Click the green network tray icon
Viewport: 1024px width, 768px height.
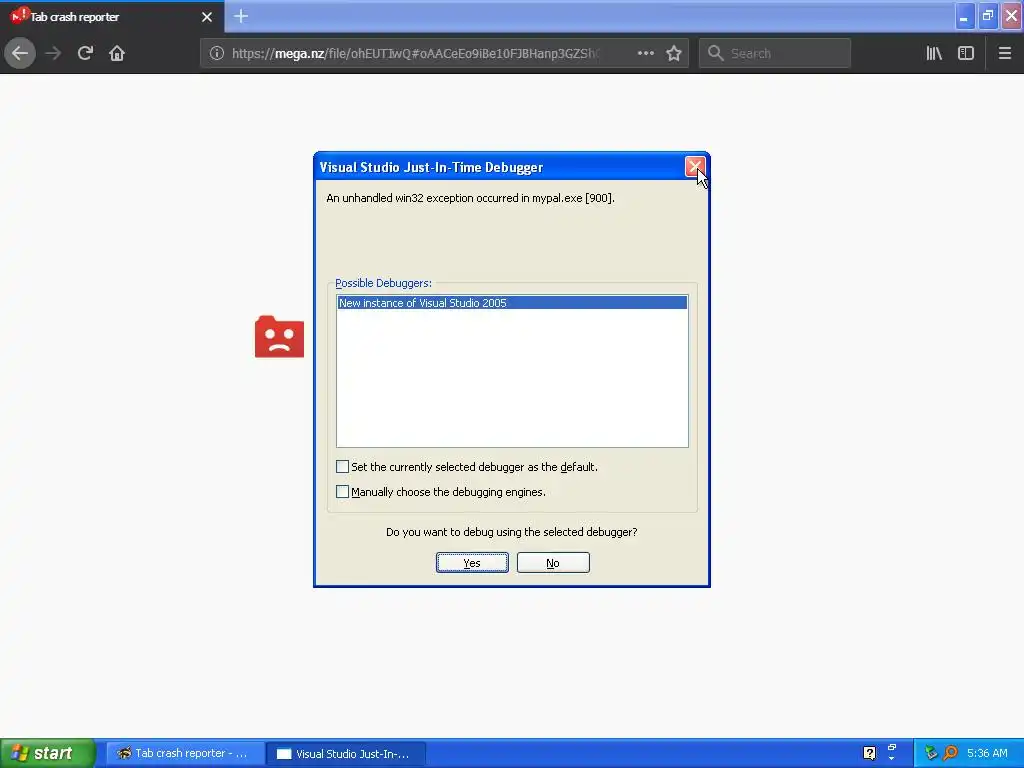931,753
